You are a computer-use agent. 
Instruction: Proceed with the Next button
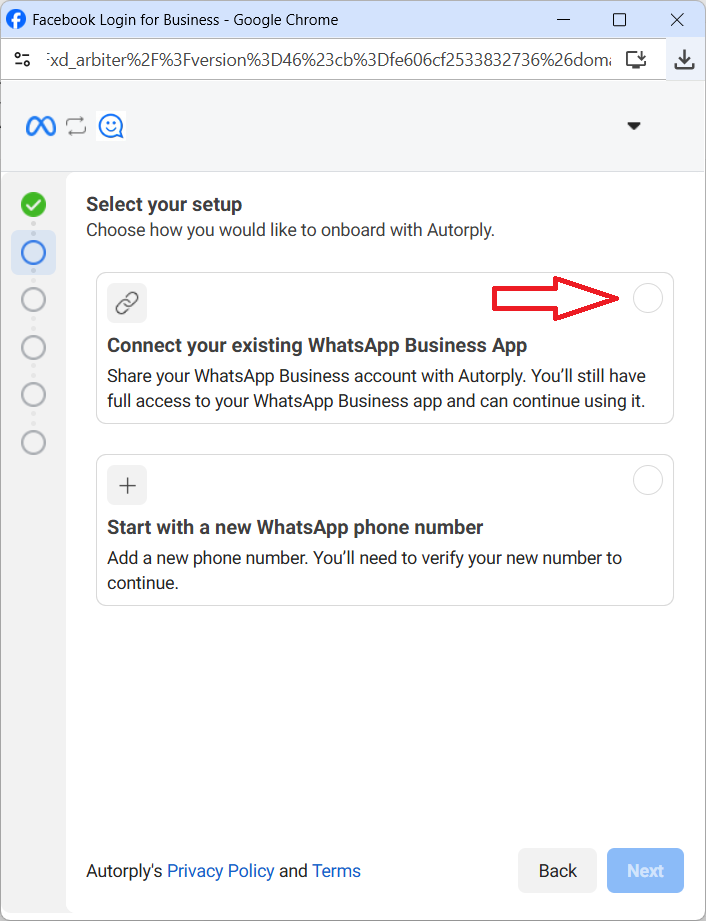click(645, 870)
